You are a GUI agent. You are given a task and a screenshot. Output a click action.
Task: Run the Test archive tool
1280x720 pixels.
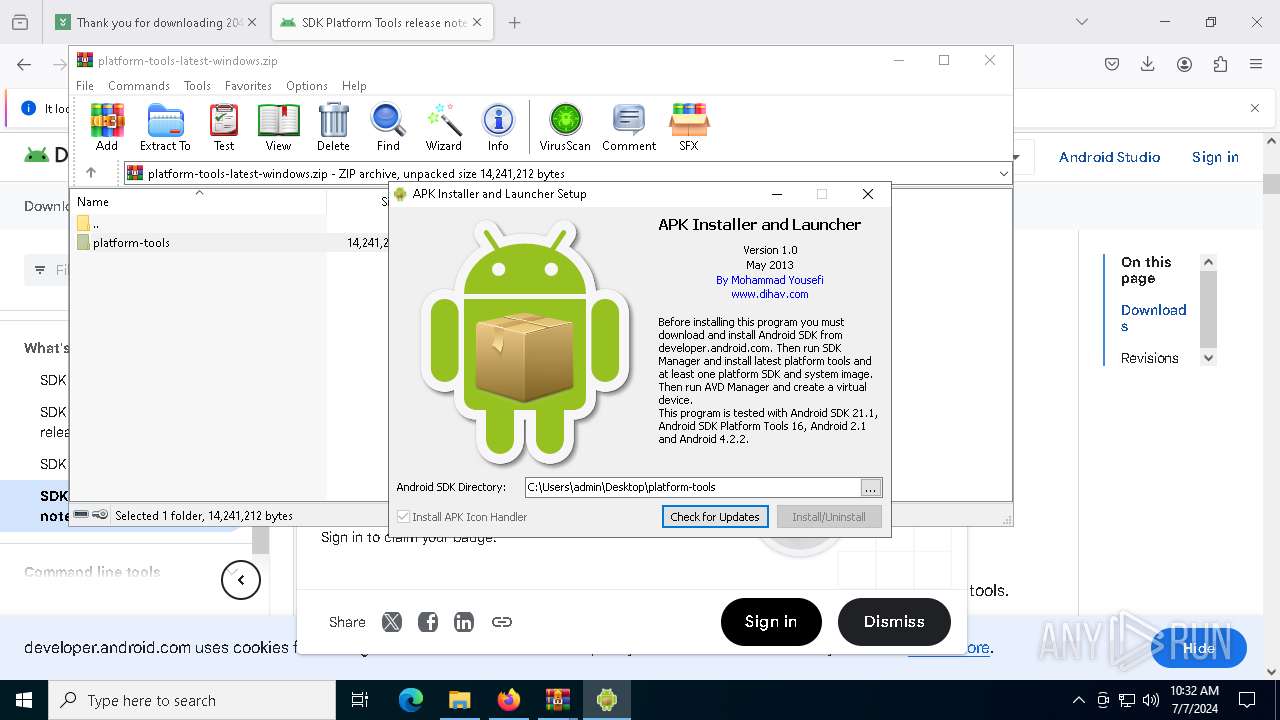coord(224,127)
